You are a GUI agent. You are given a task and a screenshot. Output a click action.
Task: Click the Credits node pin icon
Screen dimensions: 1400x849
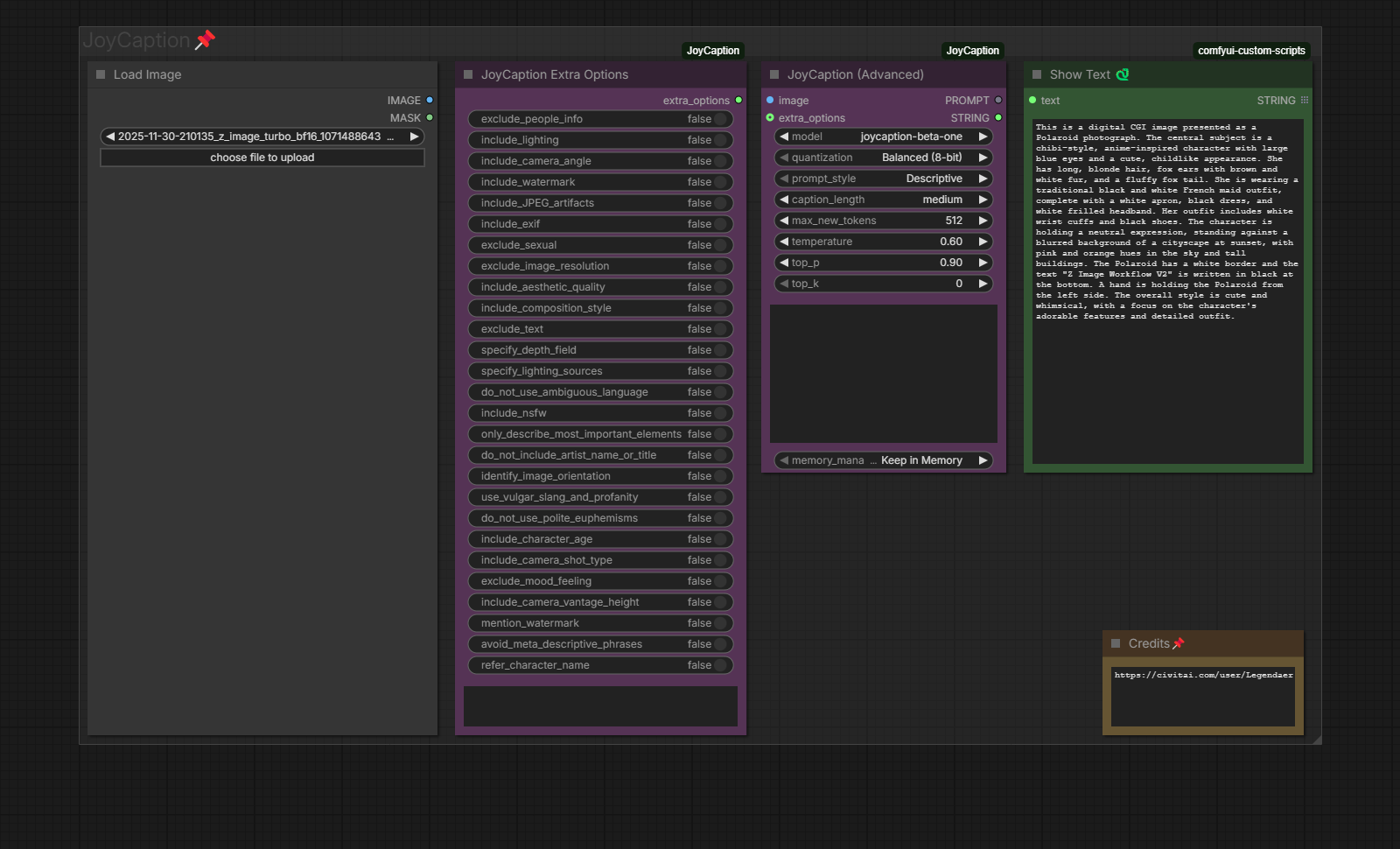(x=1179, y=643)
